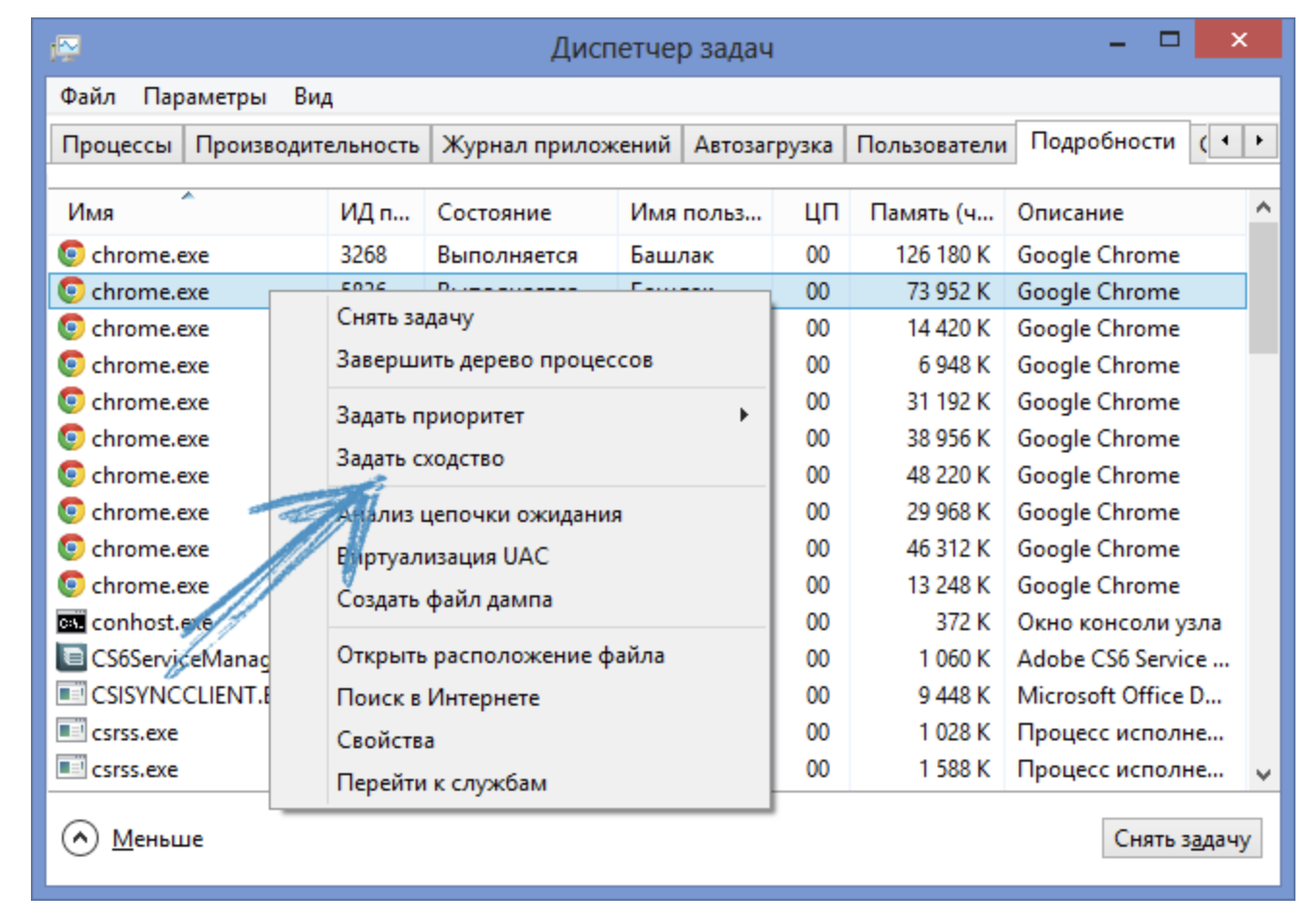
Task: Click the Chrome icon in highlighted row
Action: click(x=71, y=291)
